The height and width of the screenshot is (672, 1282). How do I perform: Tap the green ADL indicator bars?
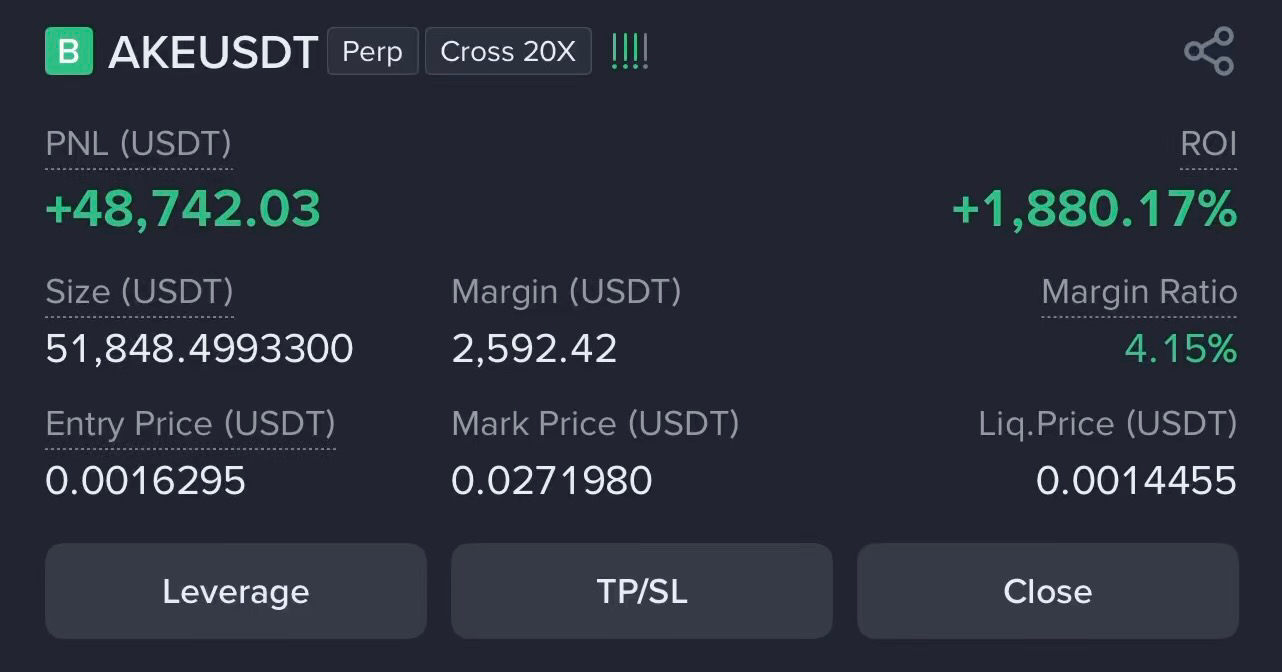(630, 51)
